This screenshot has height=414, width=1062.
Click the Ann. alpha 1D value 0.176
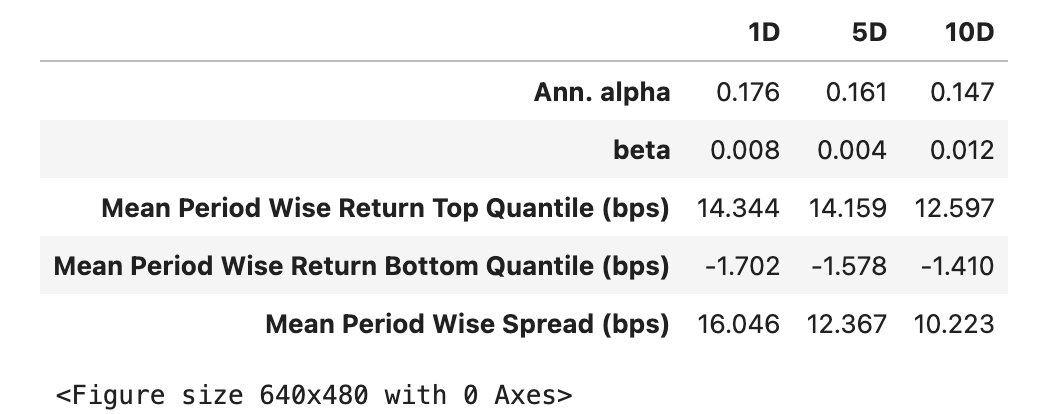748,92
